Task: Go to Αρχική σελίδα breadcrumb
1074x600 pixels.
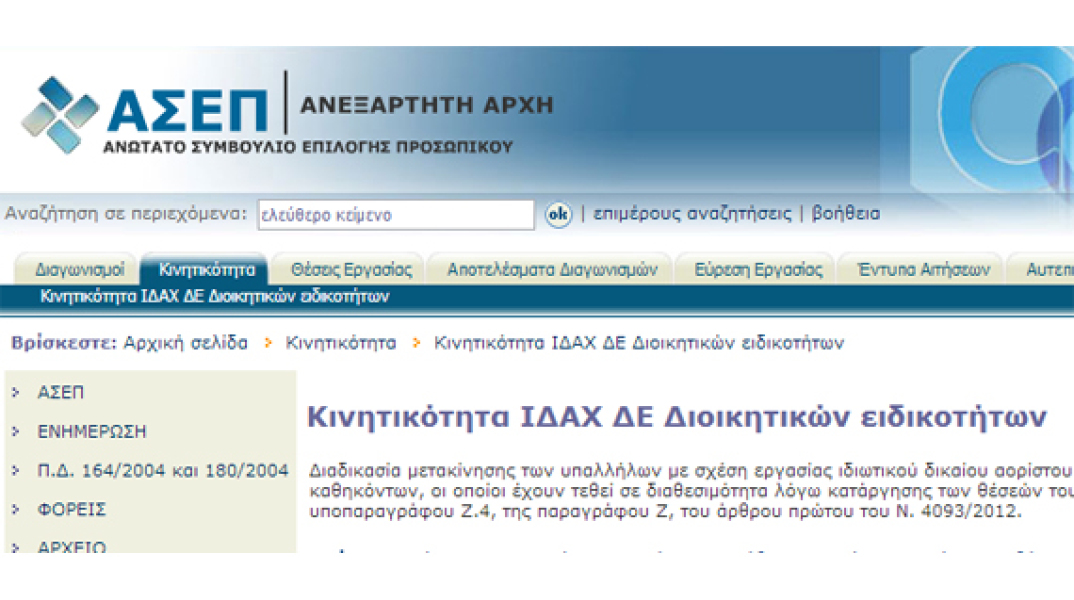Action: (x=185, y=343)
